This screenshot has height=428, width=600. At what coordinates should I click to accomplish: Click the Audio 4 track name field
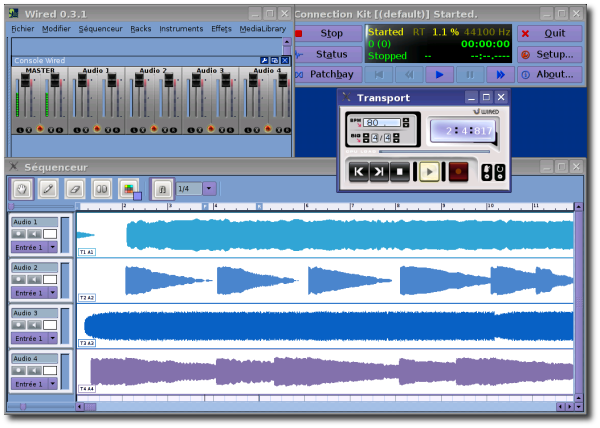(x=34, y=359)
